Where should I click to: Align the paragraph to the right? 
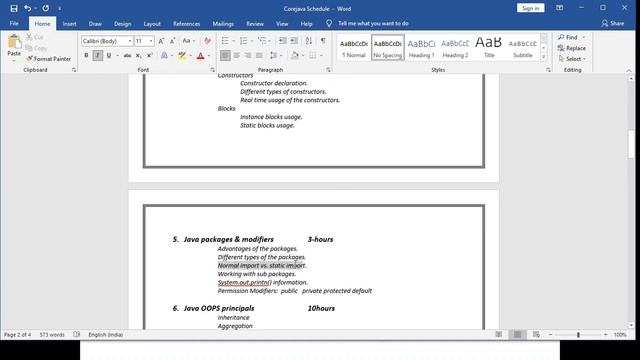click(x=248, y=56)
